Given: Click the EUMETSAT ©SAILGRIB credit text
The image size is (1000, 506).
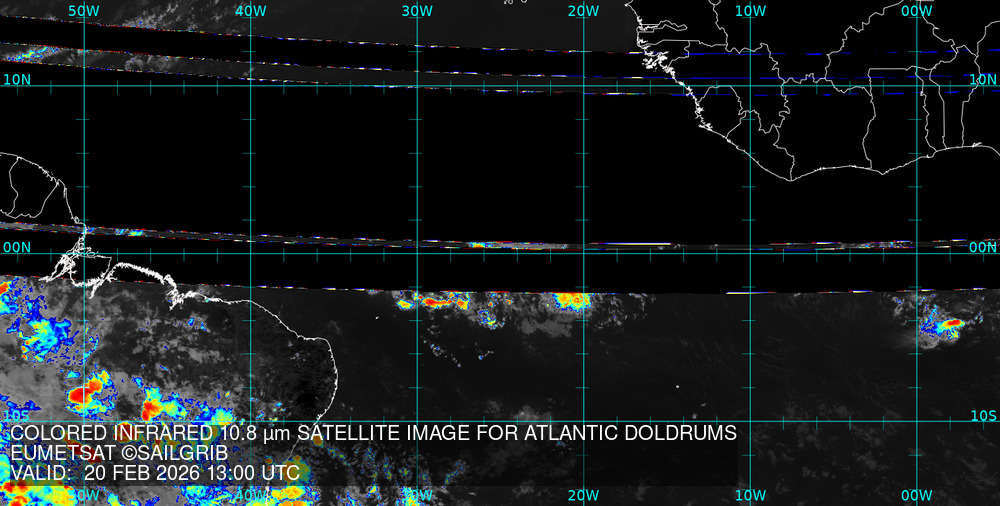Looking at the screenshot, I should [120, 453].
